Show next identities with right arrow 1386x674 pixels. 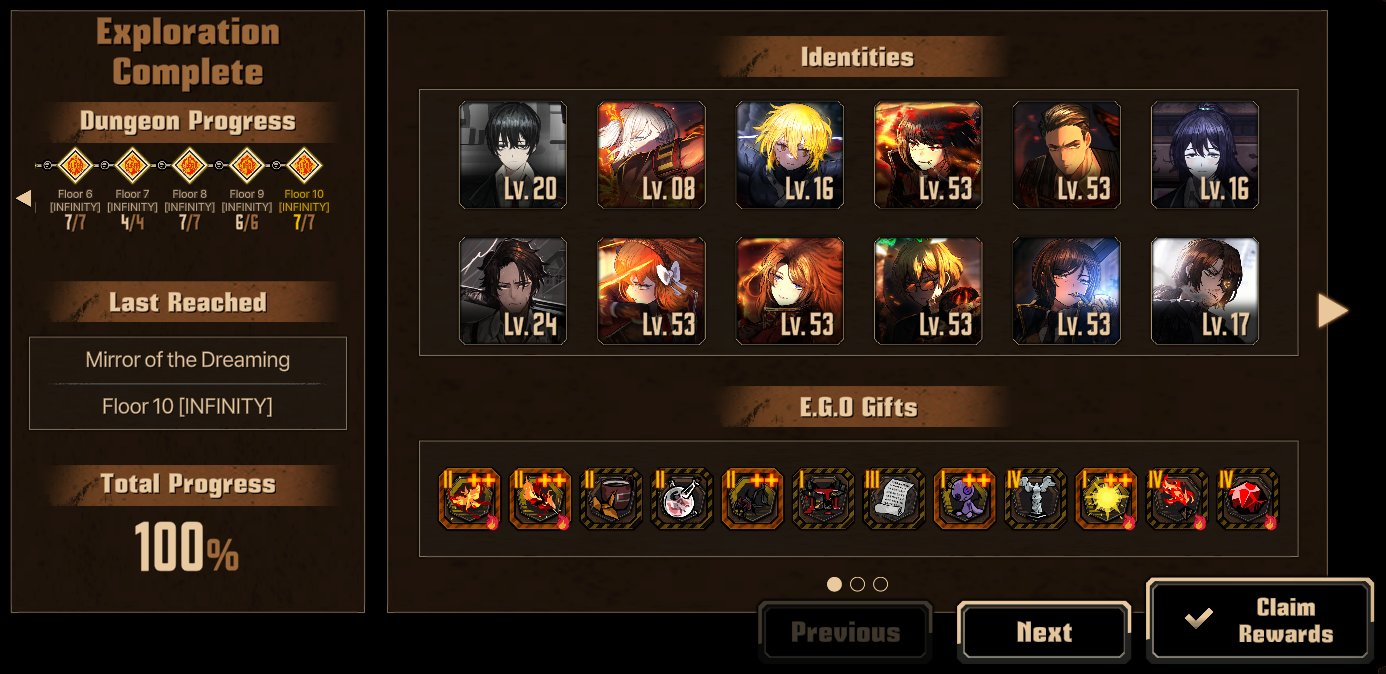pos(1332,311)
